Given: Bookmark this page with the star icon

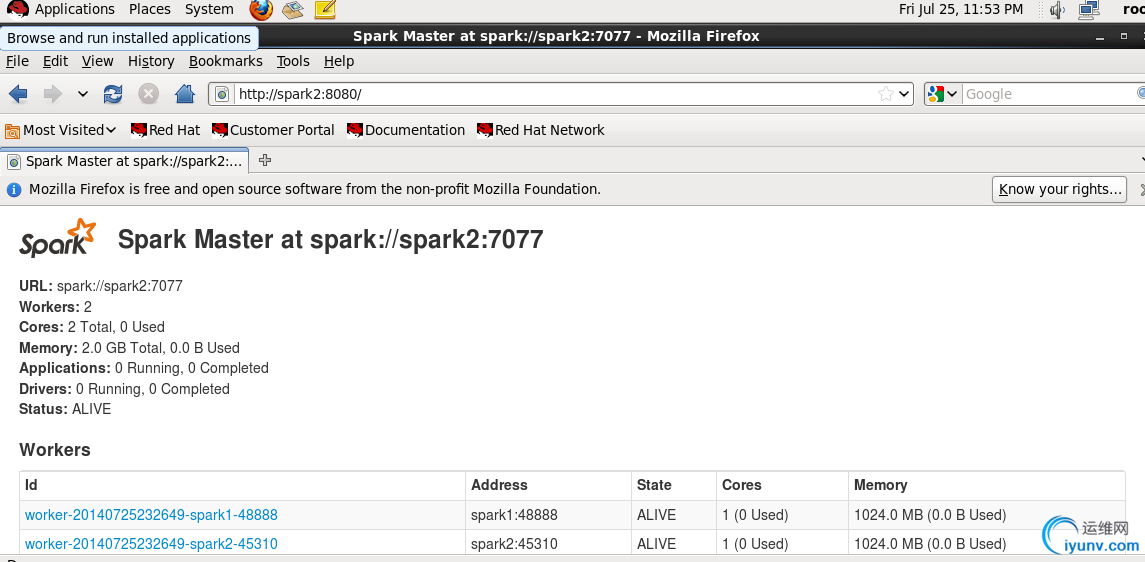Looking at the screenshot, I should 886,94.
